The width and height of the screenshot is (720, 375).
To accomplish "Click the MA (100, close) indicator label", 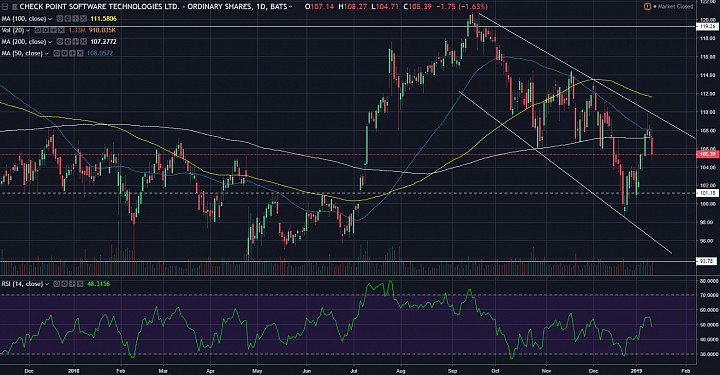I will pos(23,18).
